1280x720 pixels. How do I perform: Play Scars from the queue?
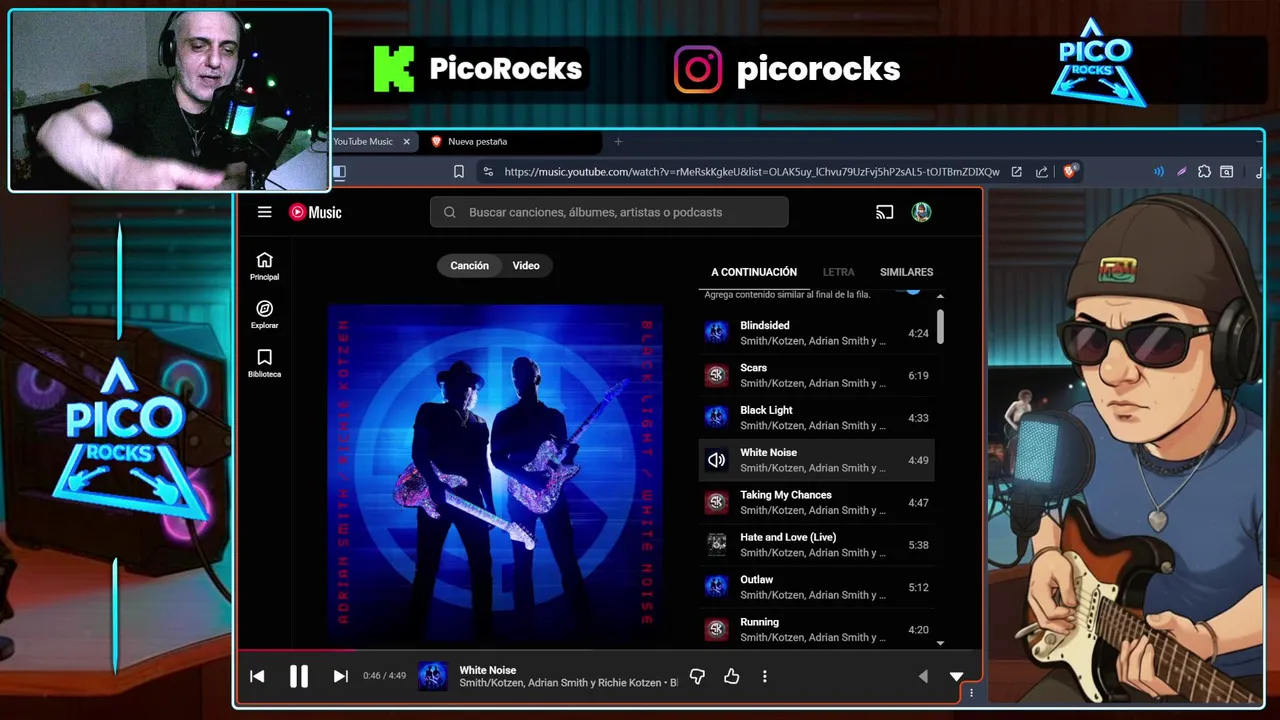(x=816, y=375)
